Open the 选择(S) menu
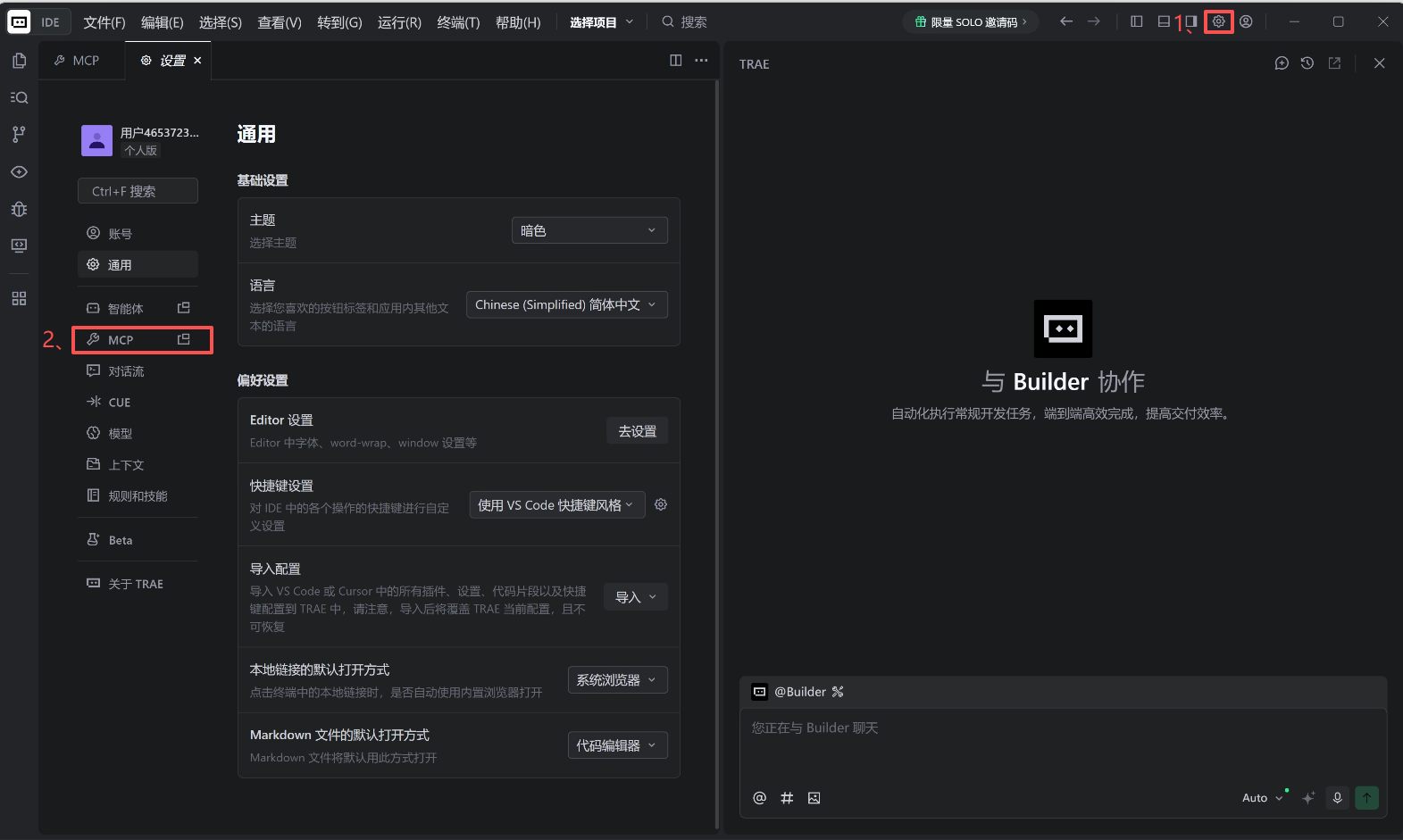Image resolution: width=1403 pixels, height=840 pixels. pos(221,22)
